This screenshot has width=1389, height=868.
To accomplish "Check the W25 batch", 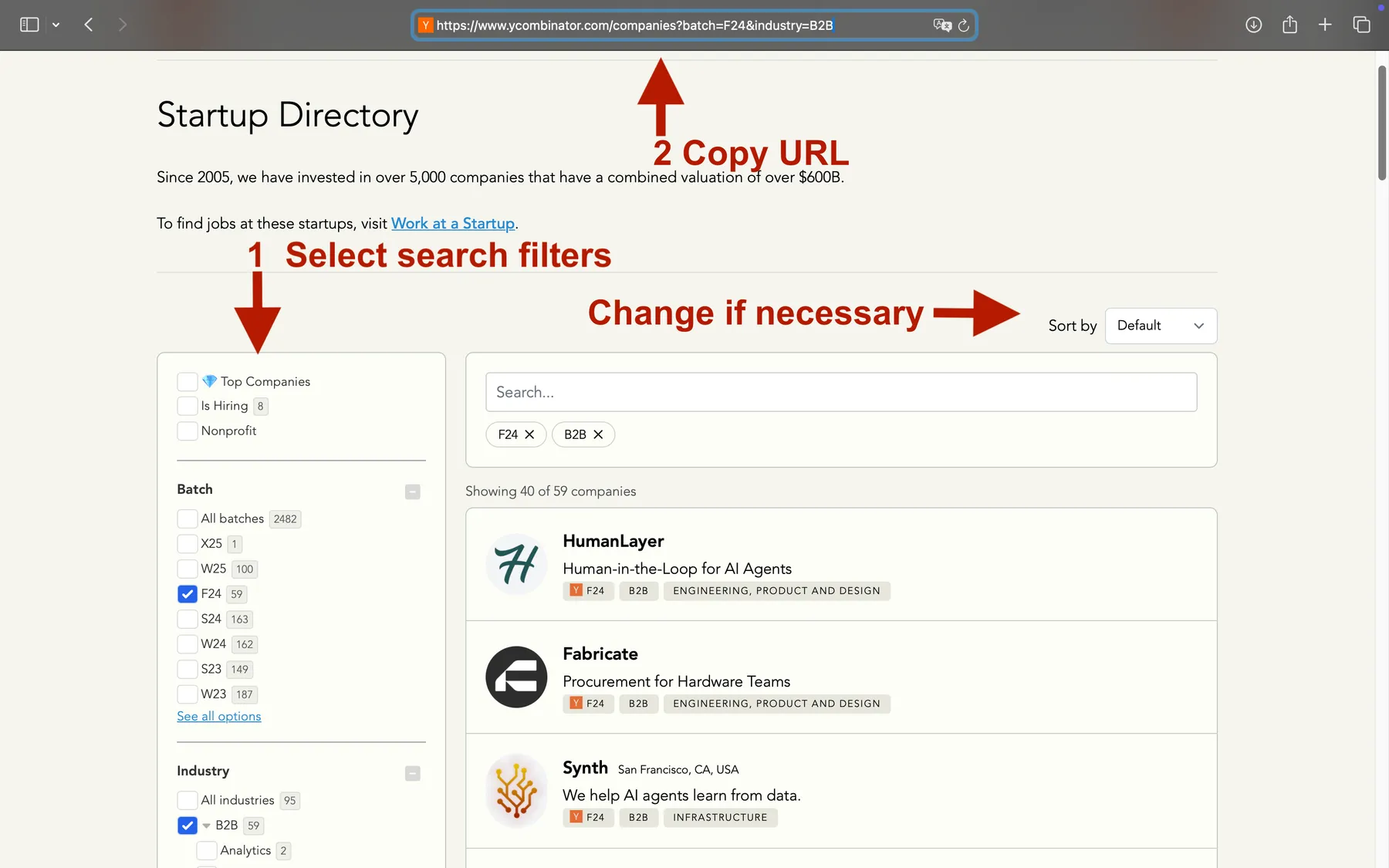I will 187,569.
